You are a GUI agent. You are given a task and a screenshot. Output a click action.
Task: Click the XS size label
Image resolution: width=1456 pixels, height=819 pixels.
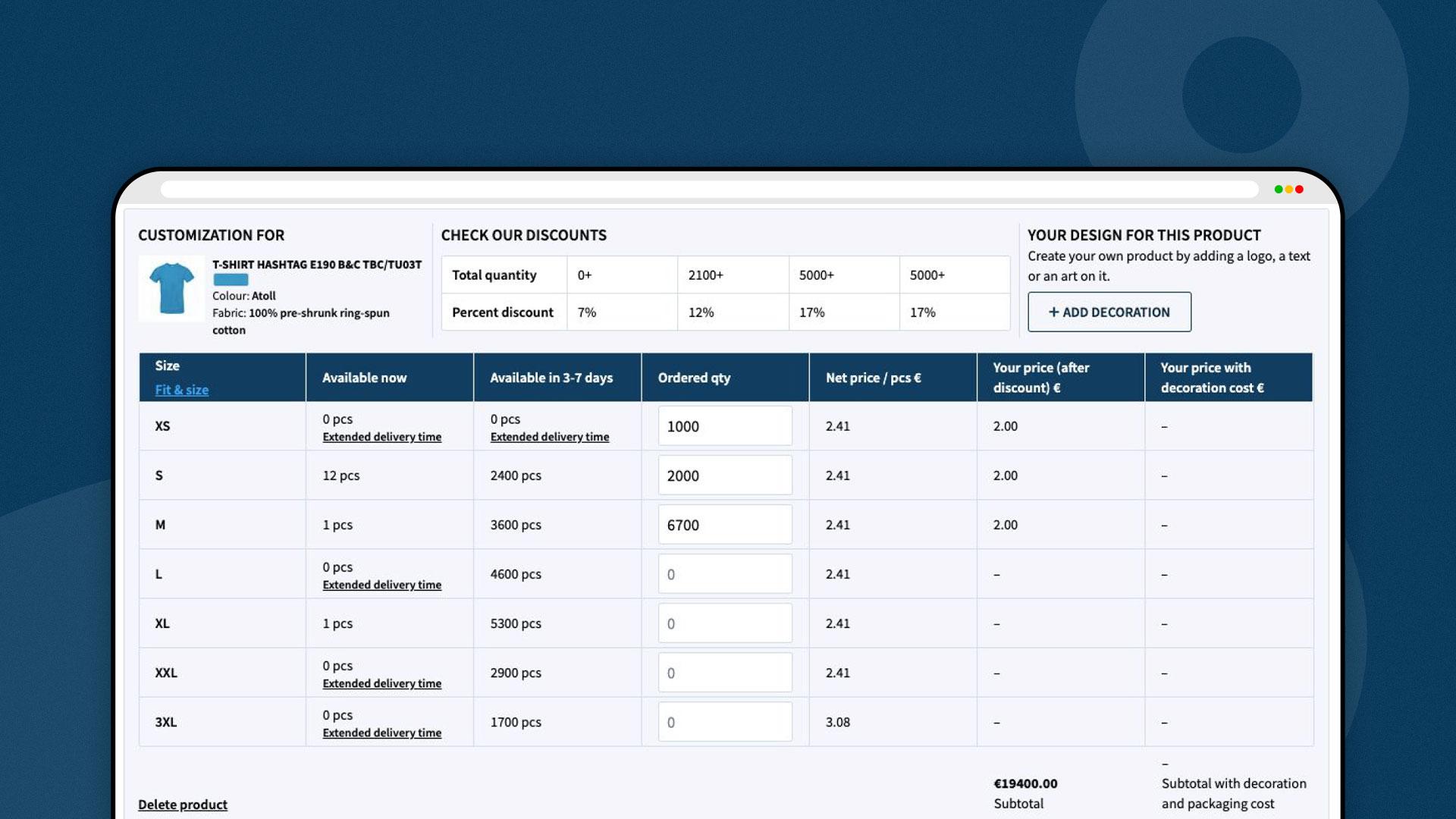(x=162, y=426)
